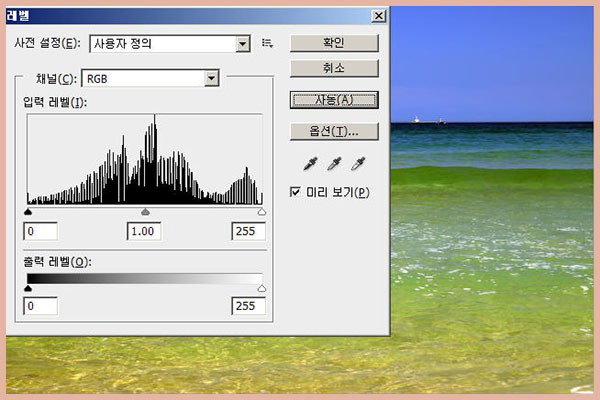Click the 자동(A) auto button
The width and height of the screenshot is (600, 400).
(x=334, y=100)
